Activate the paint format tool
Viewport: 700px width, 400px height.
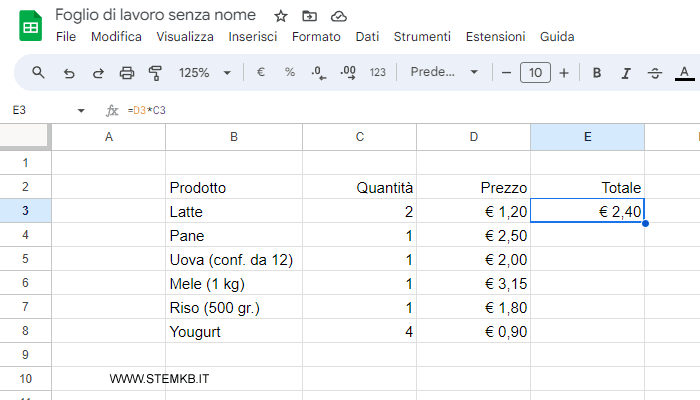click(x=155, y=72)
